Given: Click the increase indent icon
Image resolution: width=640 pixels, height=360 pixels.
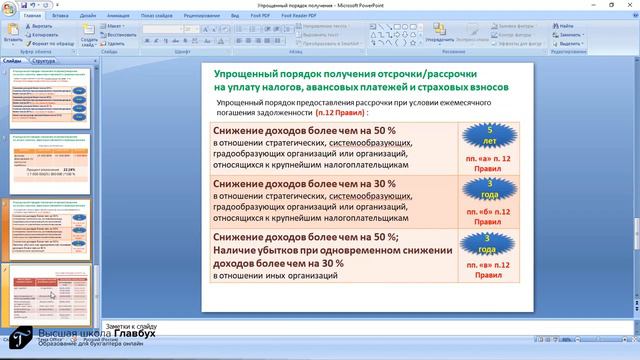Looking at the screenshot, I should click(277, 29).
